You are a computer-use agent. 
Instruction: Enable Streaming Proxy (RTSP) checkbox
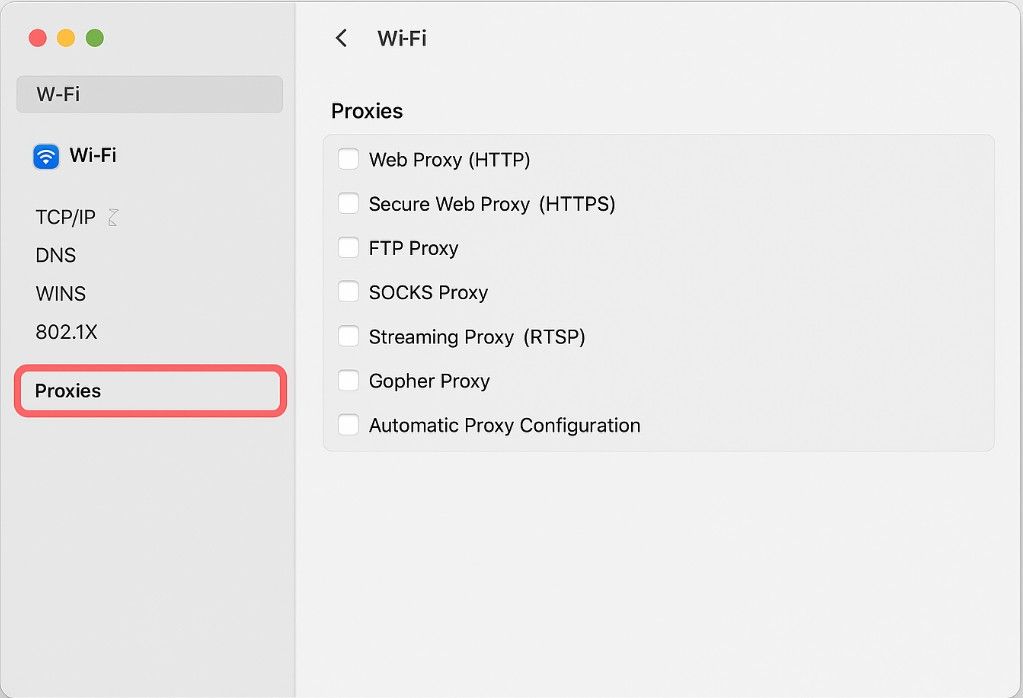[x=348, y=336]
